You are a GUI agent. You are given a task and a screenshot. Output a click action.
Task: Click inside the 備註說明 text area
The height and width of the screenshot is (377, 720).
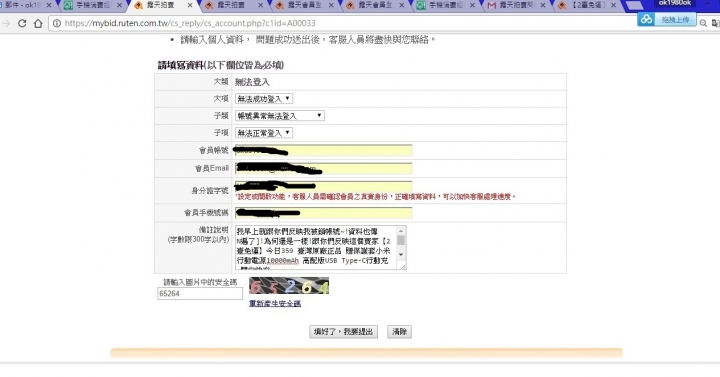coord(316,247)
